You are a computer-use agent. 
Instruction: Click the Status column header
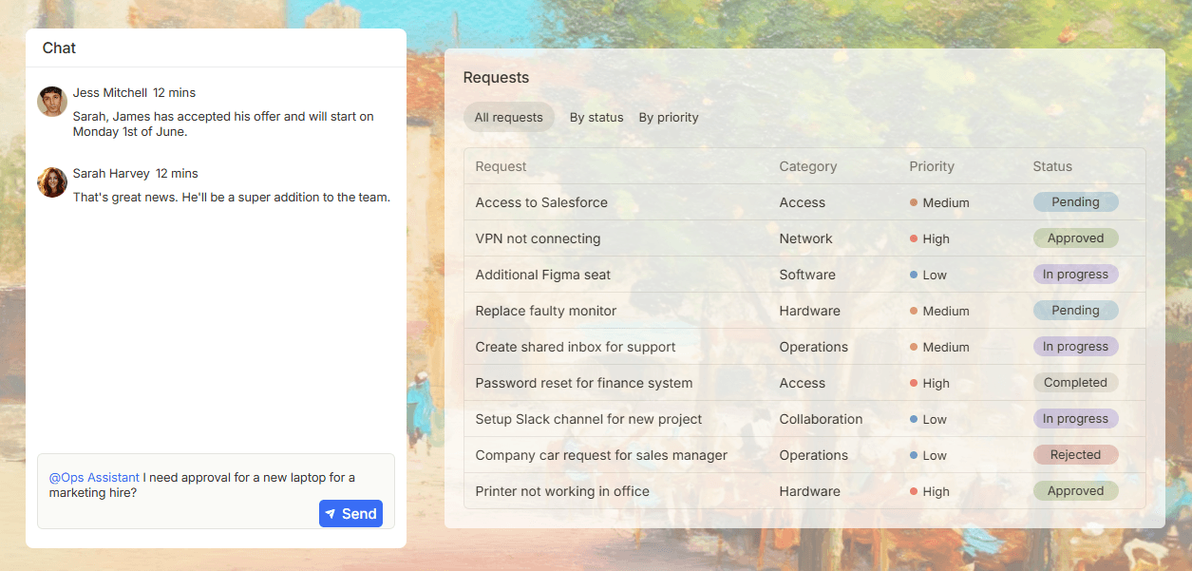click(1052, 167)
